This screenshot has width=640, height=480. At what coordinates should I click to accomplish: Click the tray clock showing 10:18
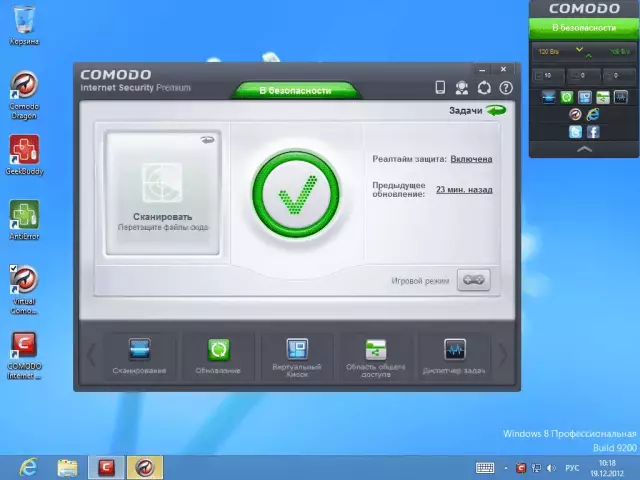607,468
